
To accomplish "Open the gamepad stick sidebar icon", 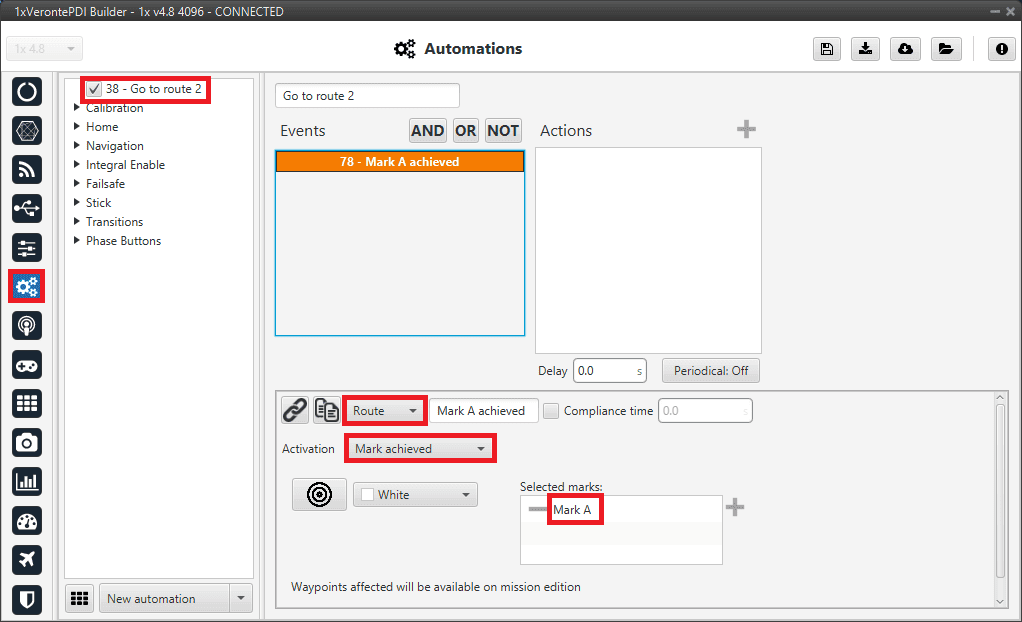I will tap(27, 364).
